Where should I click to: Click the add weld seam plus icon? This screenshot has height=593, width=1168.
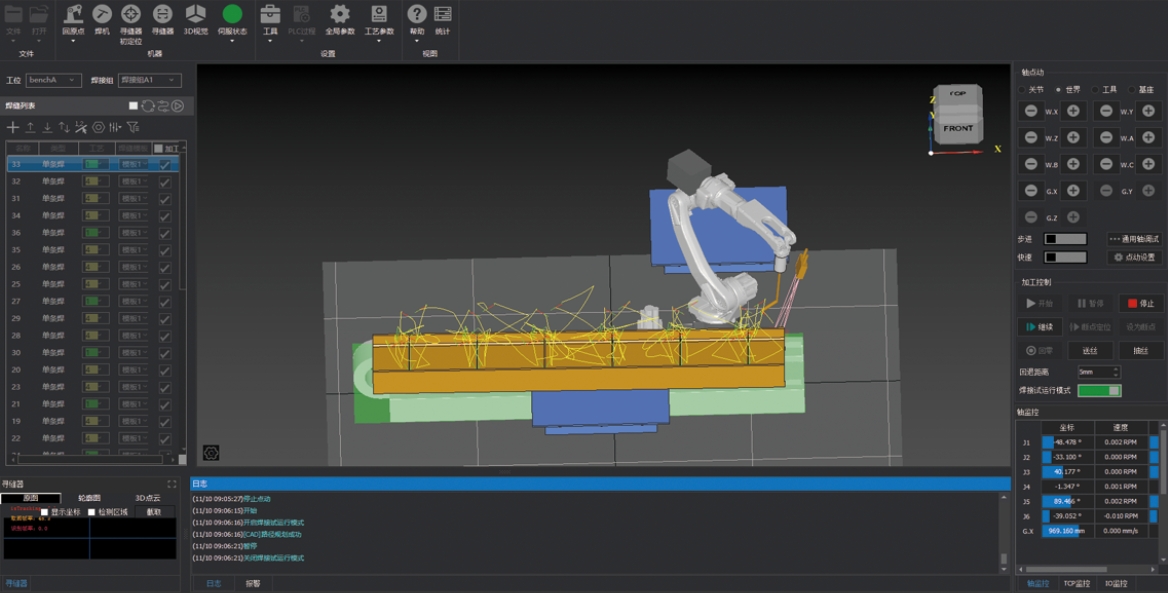pos(13,127)
